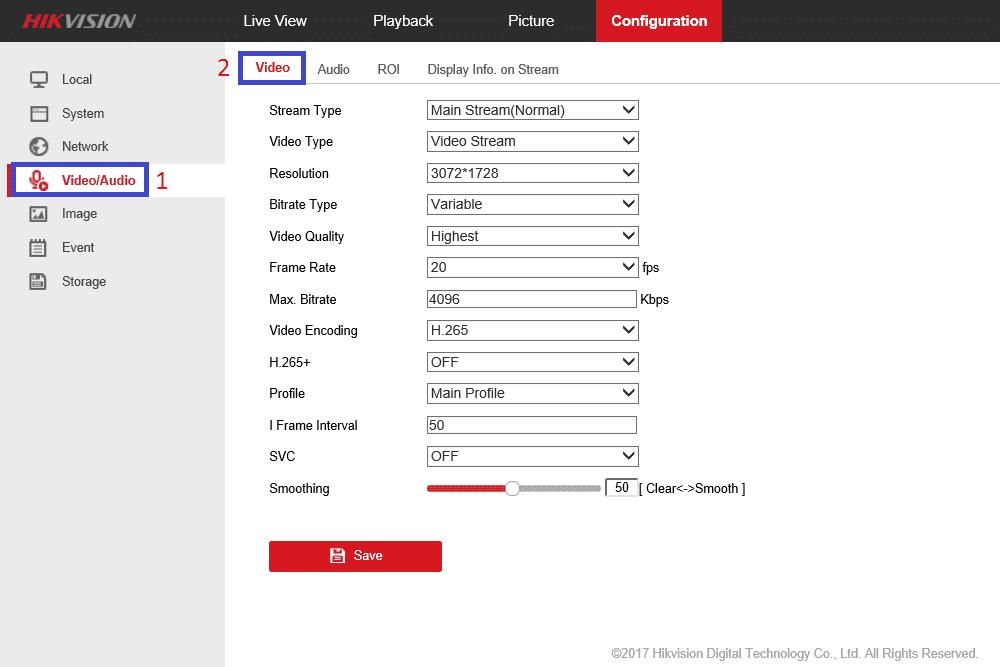Open the Storage settings section
The image size is (1000, 667).
[84, 281]
